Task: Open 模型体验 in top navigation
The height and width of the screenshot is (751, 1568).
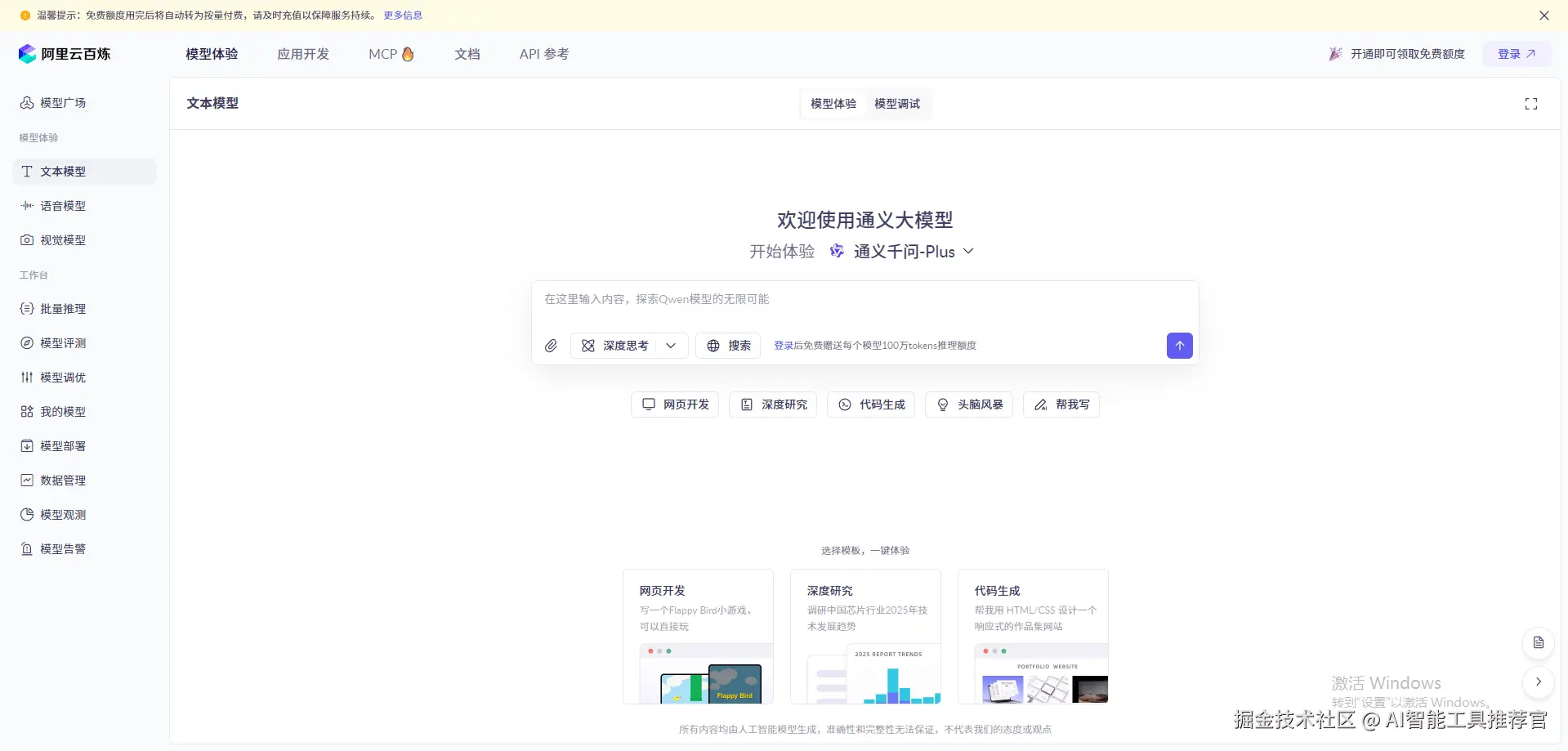Action: 212,54
